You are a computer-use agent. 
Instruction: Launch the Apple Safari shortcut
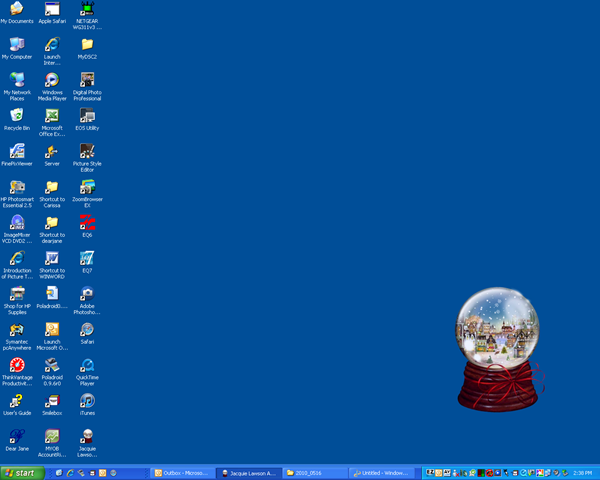52,13
